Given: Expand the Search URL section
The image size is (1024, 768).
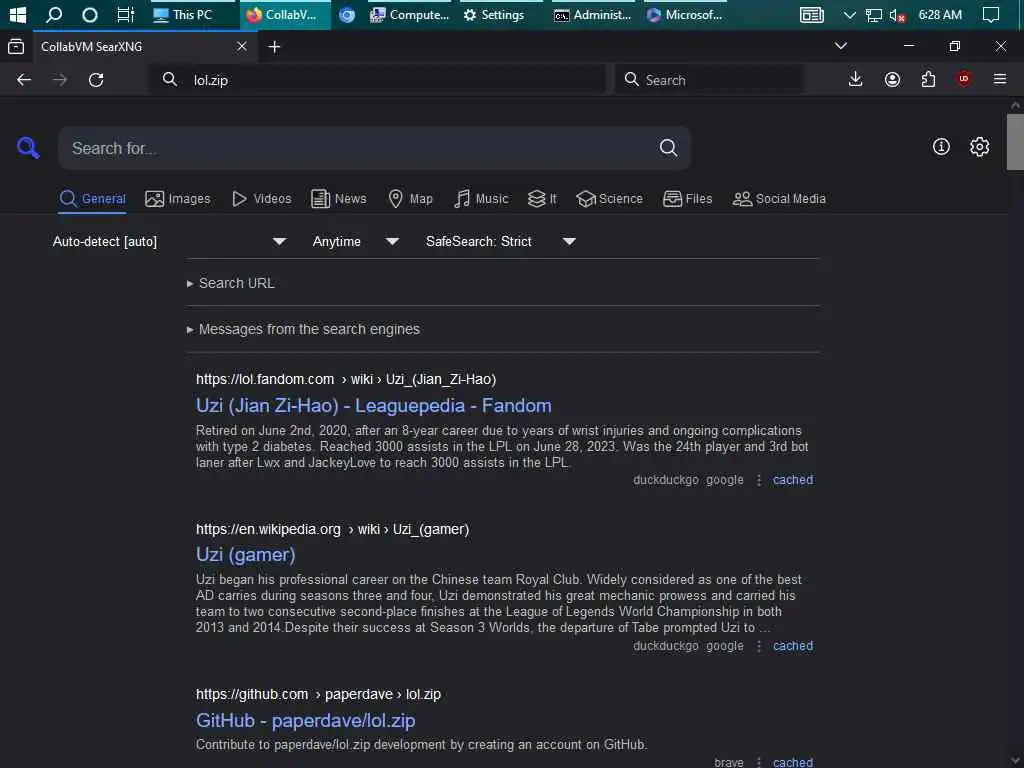Looking at the screenshot, I should click(x=231, y=283).
